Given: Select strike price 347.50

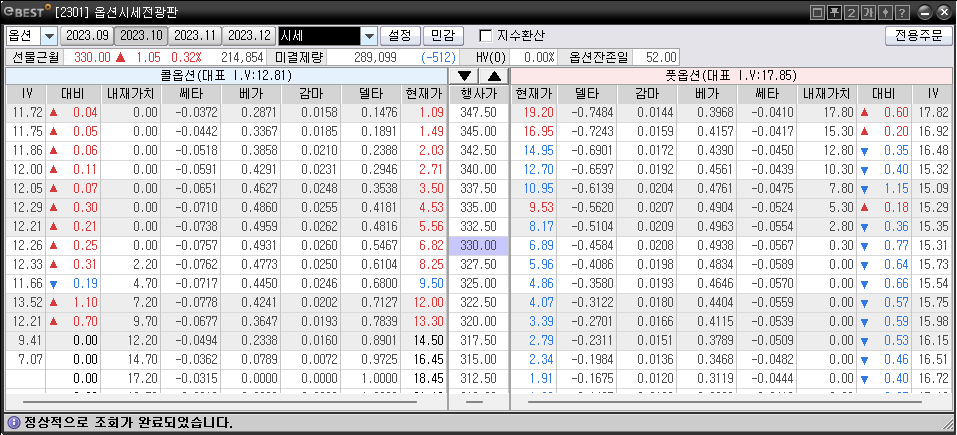Looking at the screenshot, I should tap(478, 112).
